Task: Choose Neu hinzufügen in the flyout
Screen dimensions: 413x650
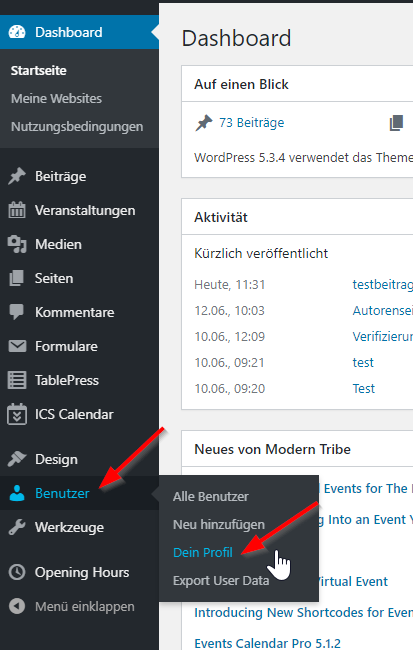Action: coord(219,524)
